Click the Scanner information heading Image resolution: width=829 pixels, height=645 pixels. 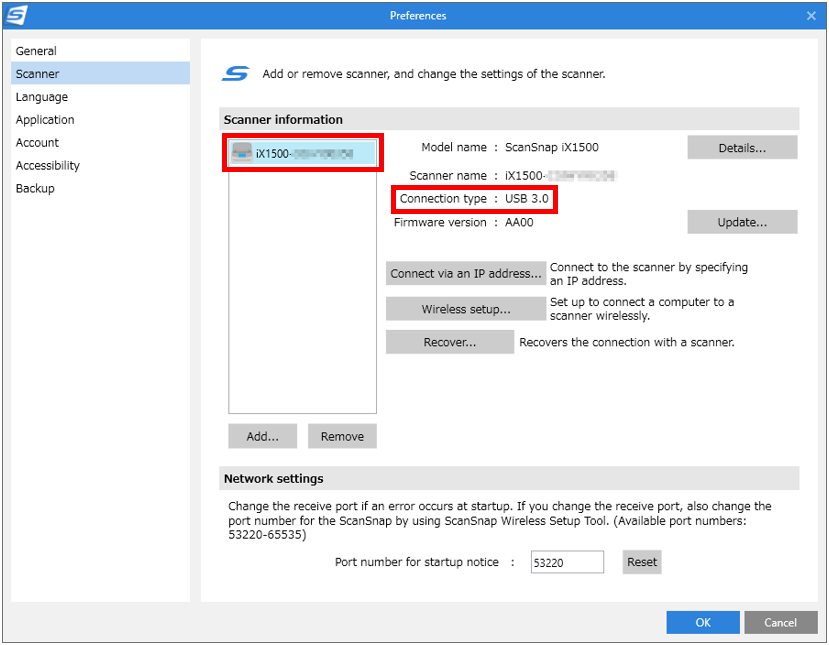(x=283, y=119)
